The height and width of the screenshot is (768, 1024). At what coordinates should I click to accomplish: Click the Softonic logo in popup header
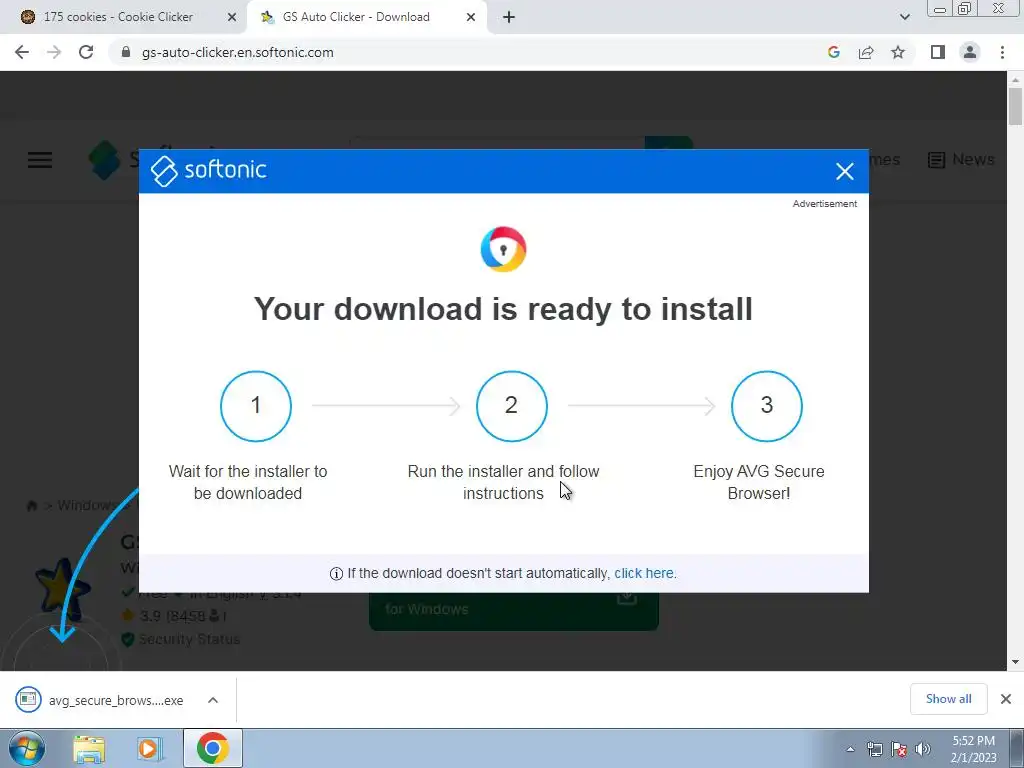pyautogui.click(x=208, y=170)
